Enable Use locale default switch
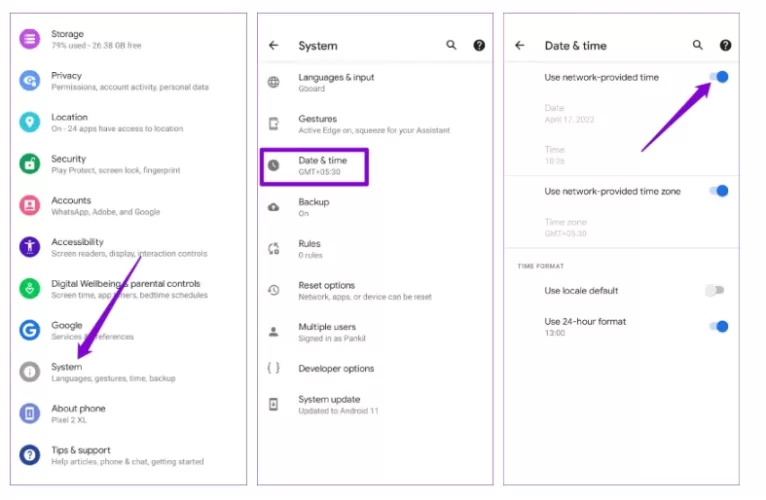Viewport: 766px width, 500px height. 714,291
